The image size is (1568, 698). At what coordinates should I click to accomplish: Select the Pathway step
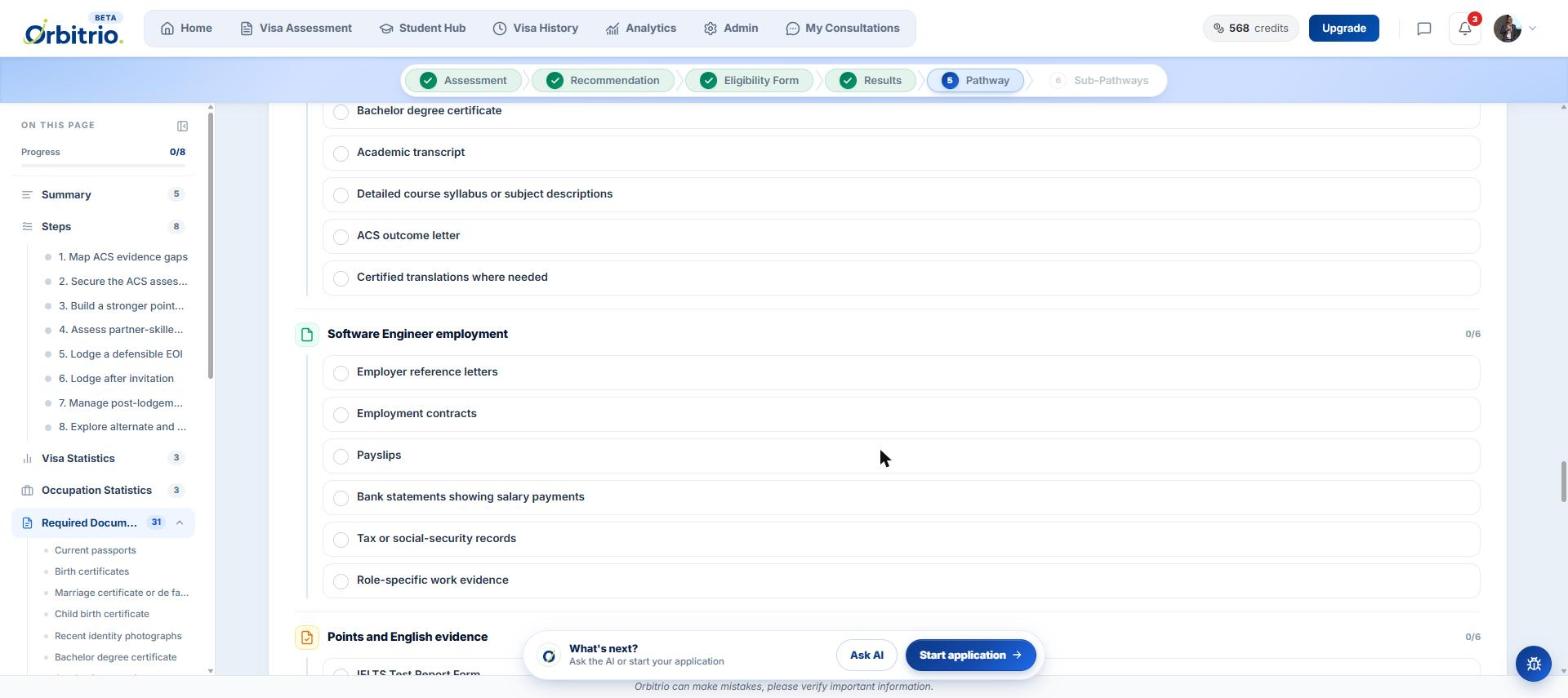(x=976, y=81)
